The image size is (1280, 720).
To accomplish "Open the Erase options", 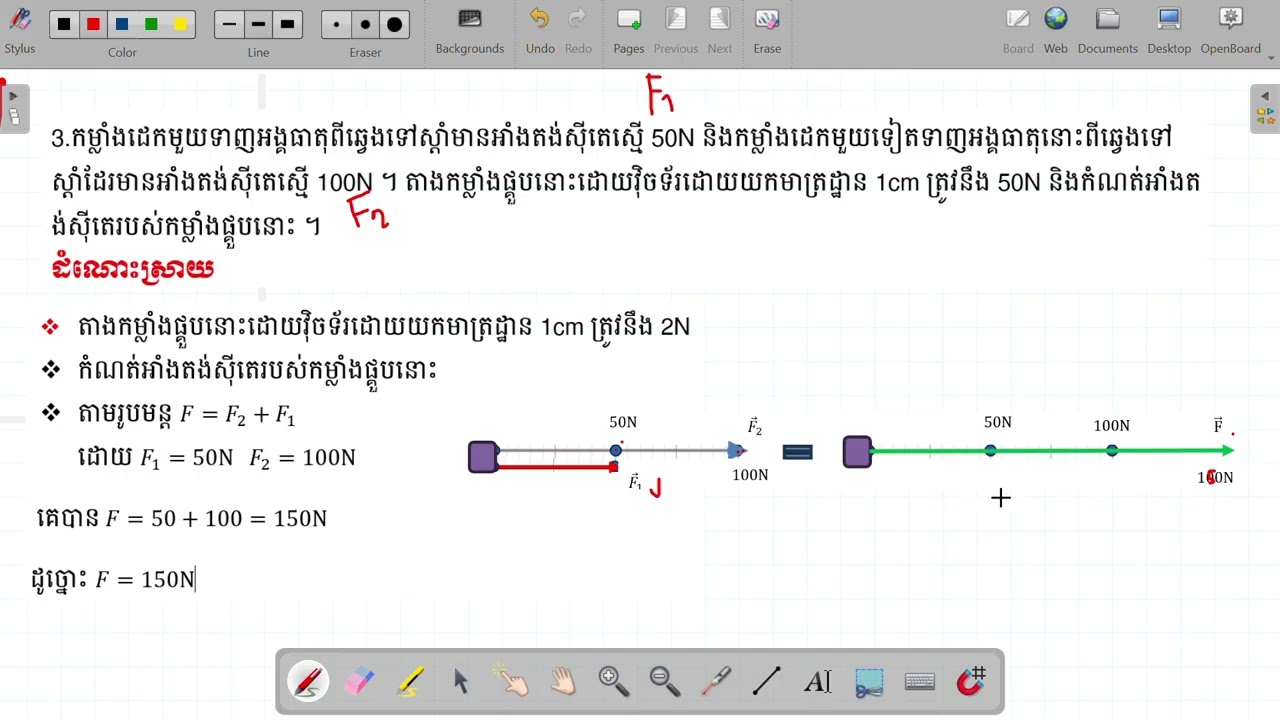I will [x=767, y=30].
